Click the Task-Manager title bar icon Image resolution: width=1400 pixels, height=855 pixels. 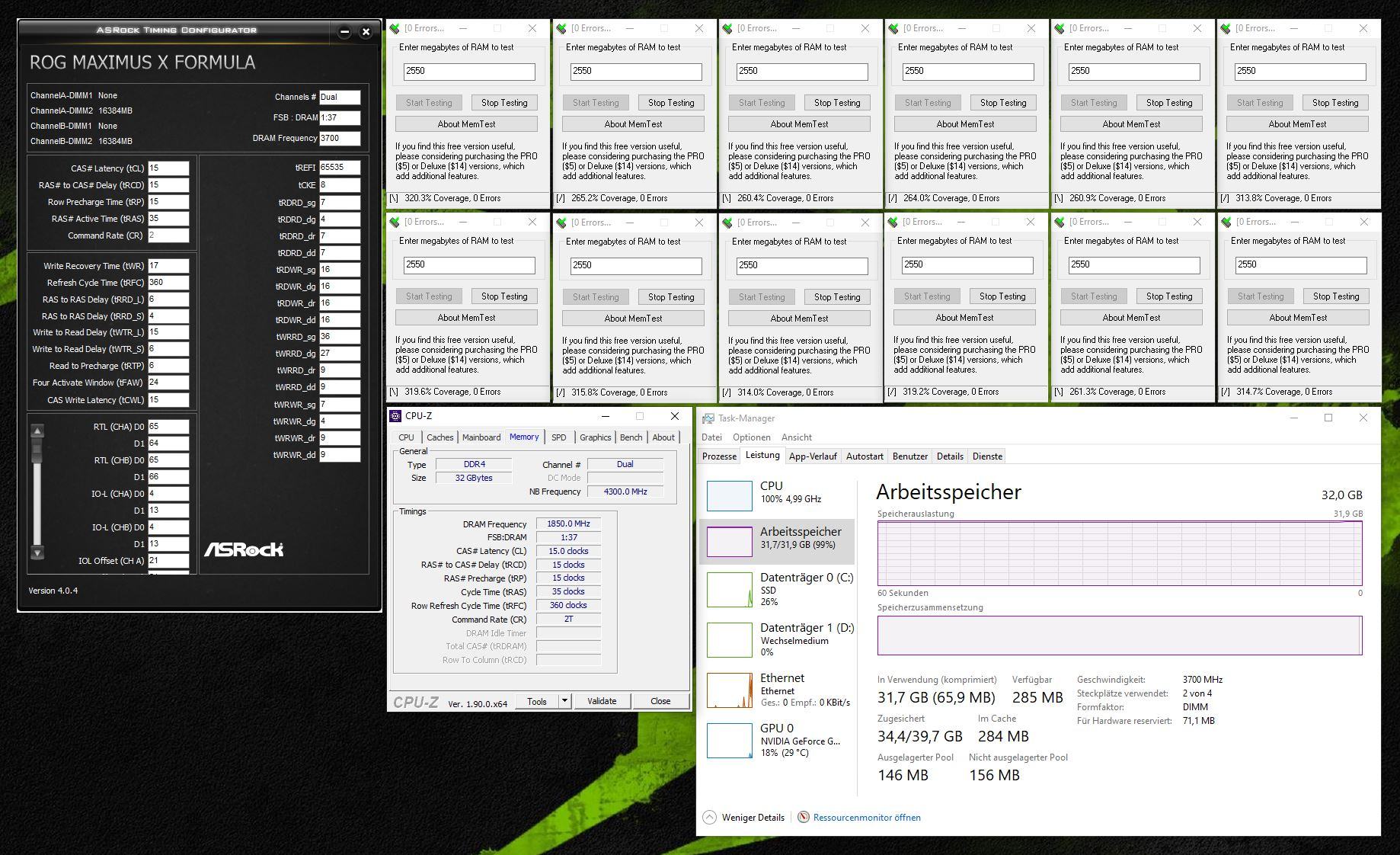click(x=708, y=418)
